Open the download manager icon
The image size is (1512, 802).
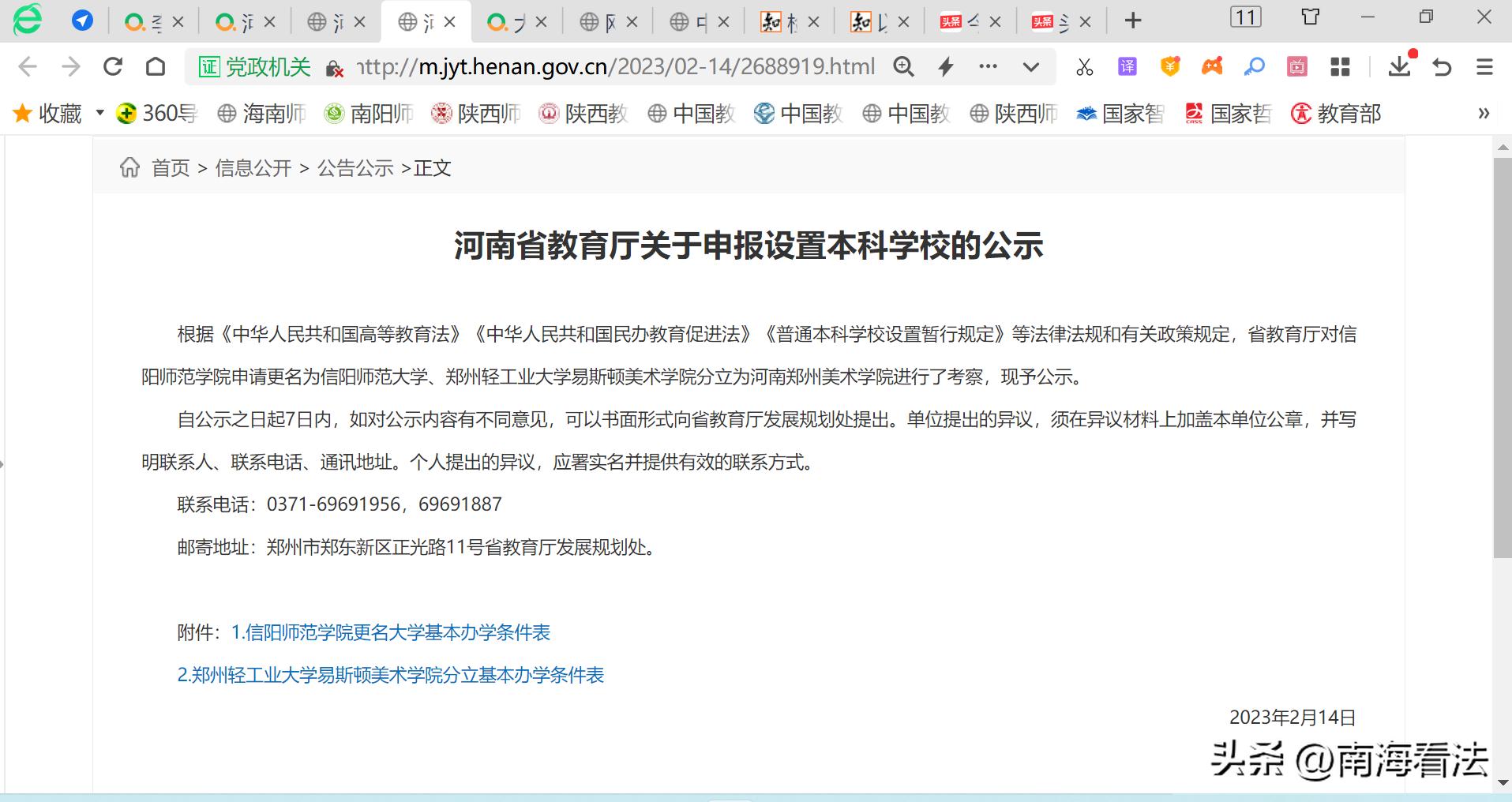coord(1398,66)
